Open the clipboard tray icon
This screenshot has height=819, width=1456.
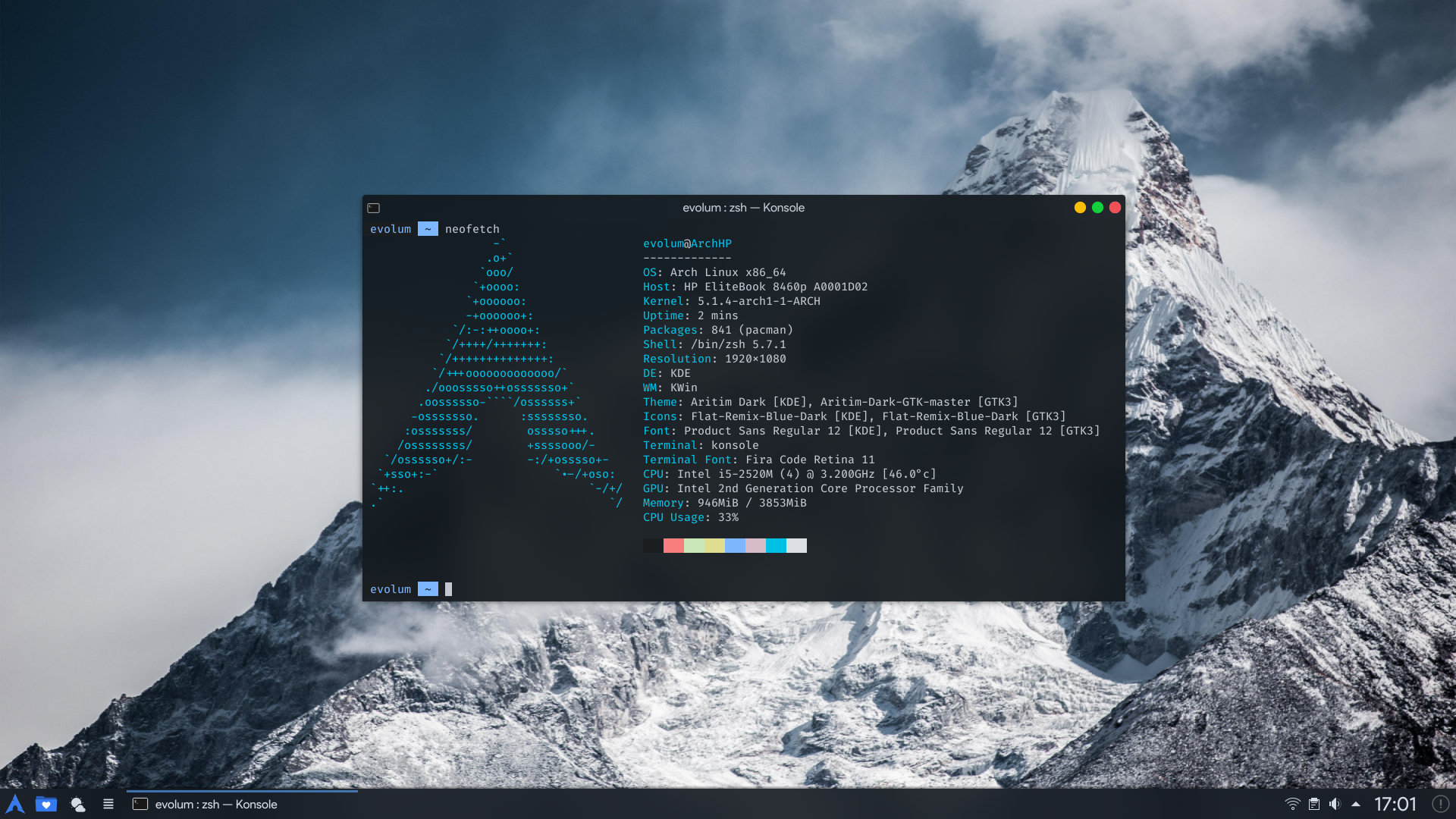1314,804
